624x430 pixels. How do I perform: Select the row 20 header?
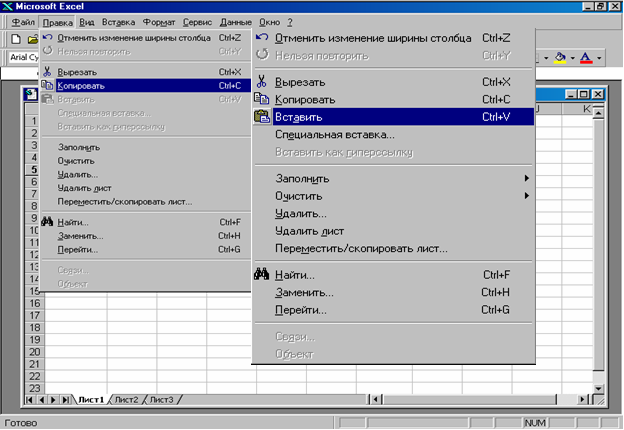point(34,352)
